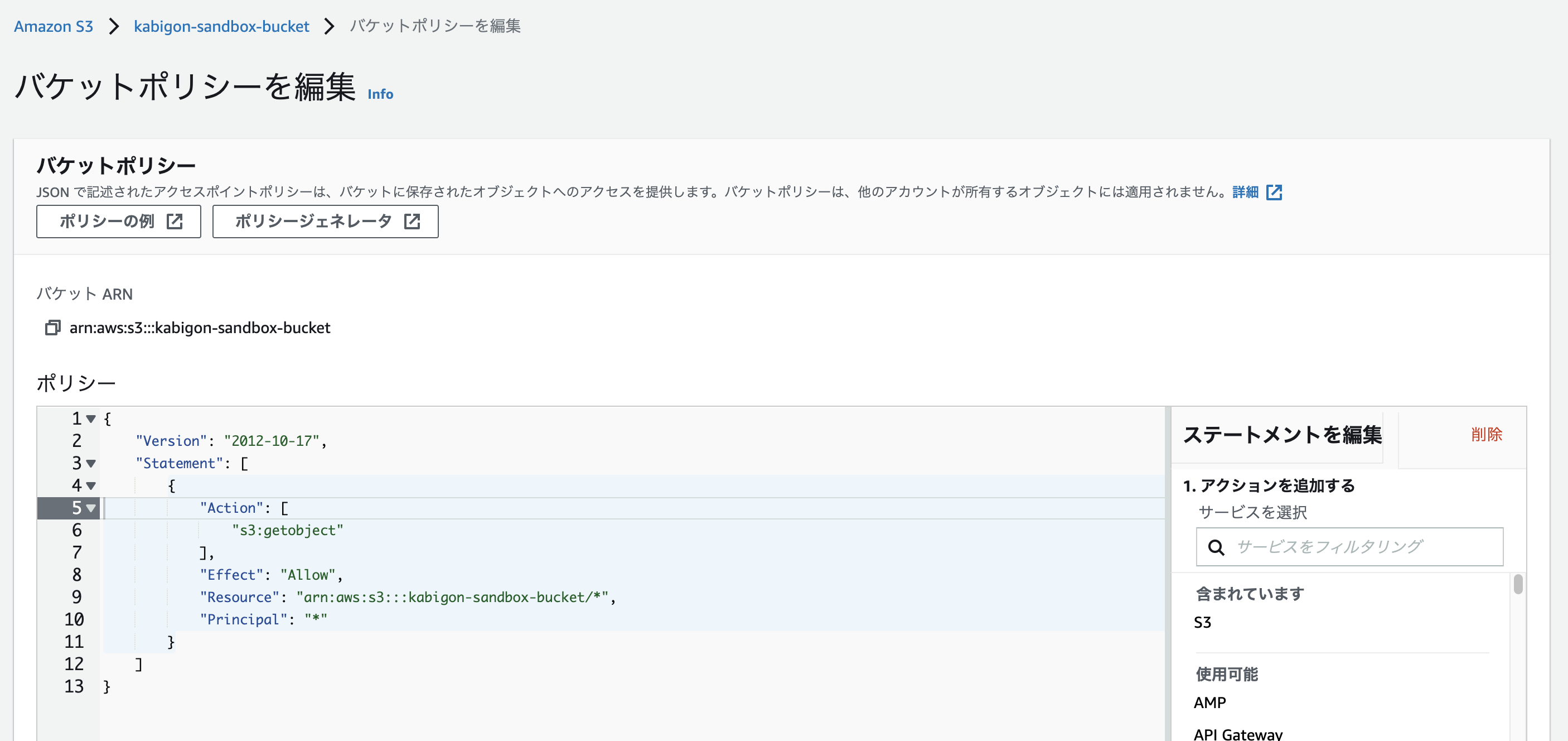Viewport: 1568px width, 741px height.
Task: Open the ポリシージェネレータ policy generator
Action: point(325,221)
